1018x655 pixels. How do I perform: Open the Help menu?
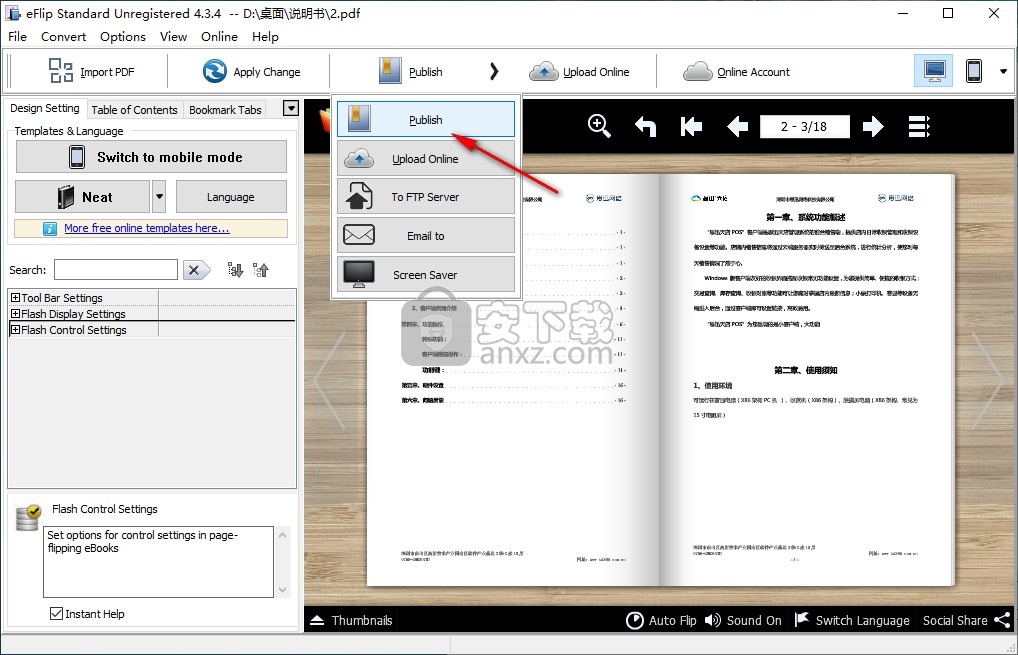tap(265, 37)
